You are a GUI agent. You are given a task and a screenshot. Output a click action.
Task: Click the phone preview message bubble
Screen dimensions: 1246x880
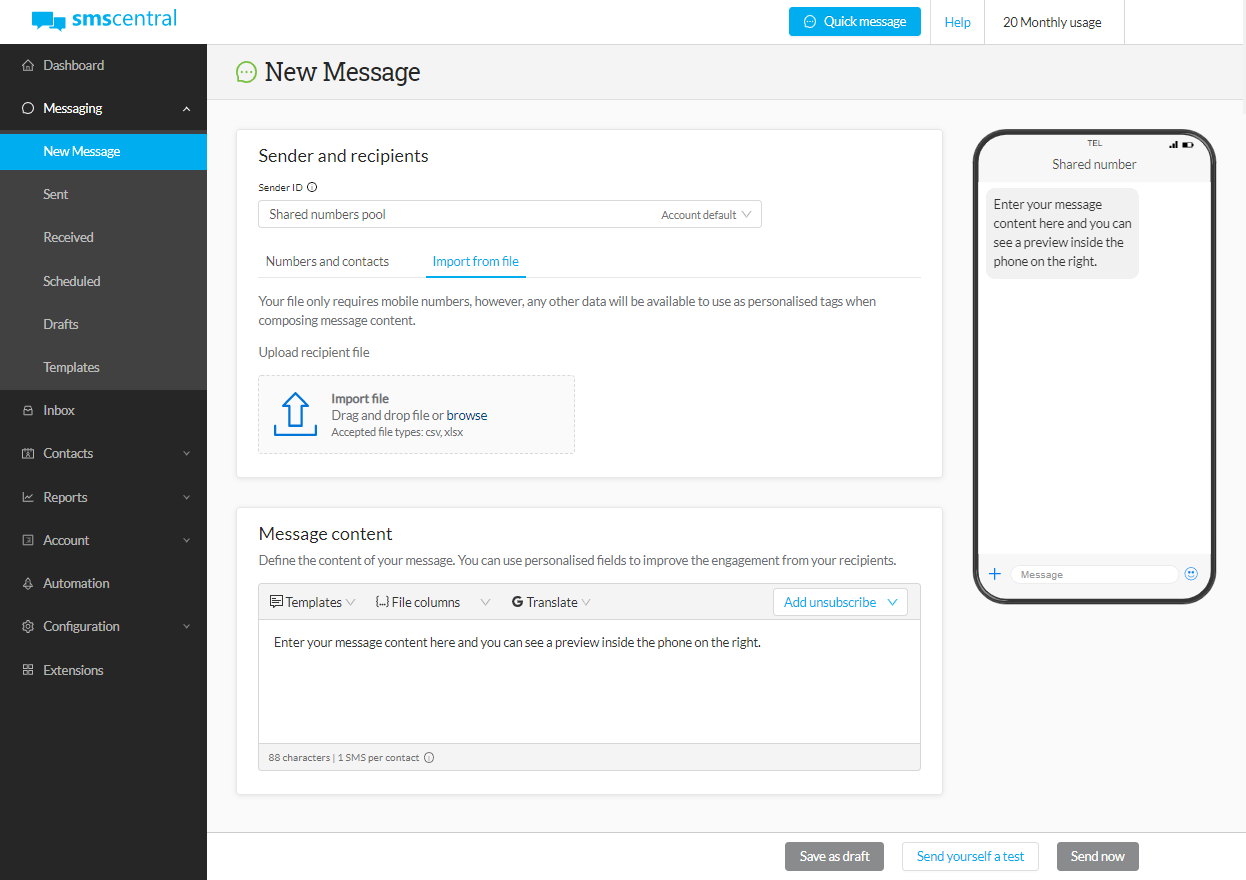coord(1062,233)
